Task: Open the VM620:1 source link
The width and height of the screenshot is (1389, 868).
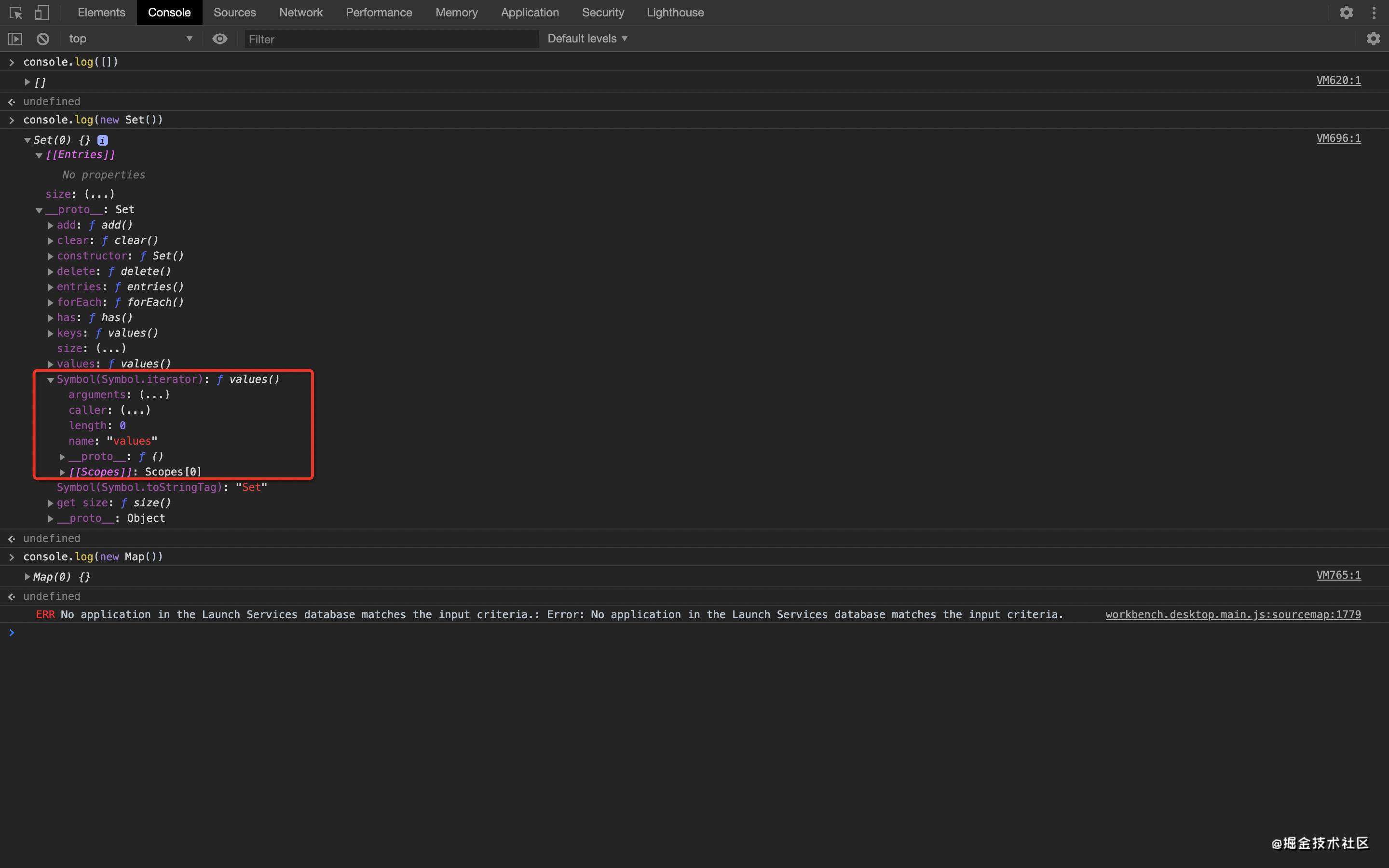Action: (x=1338, y=81)
